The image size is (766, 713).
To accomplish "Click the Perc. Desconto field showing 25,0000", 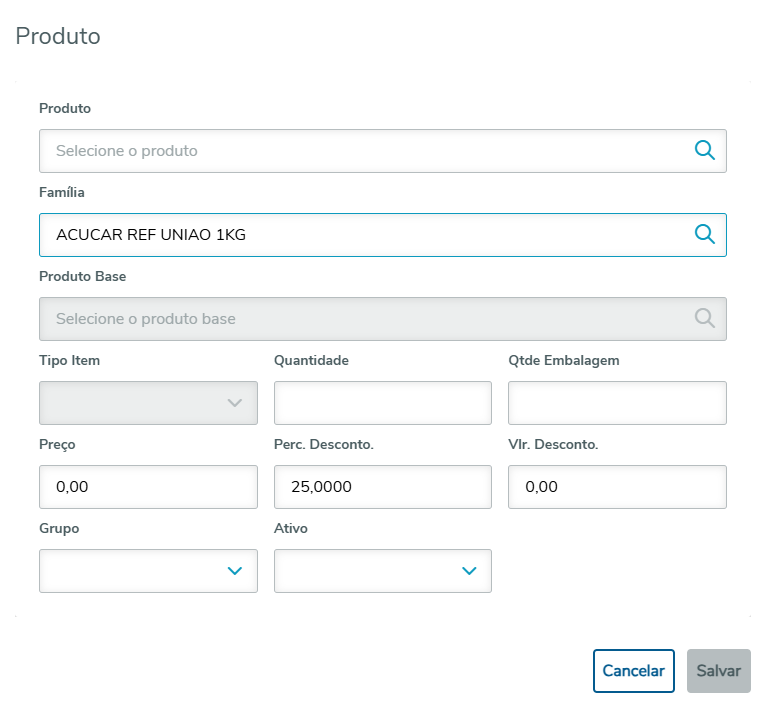I will (x=382, y=487).
